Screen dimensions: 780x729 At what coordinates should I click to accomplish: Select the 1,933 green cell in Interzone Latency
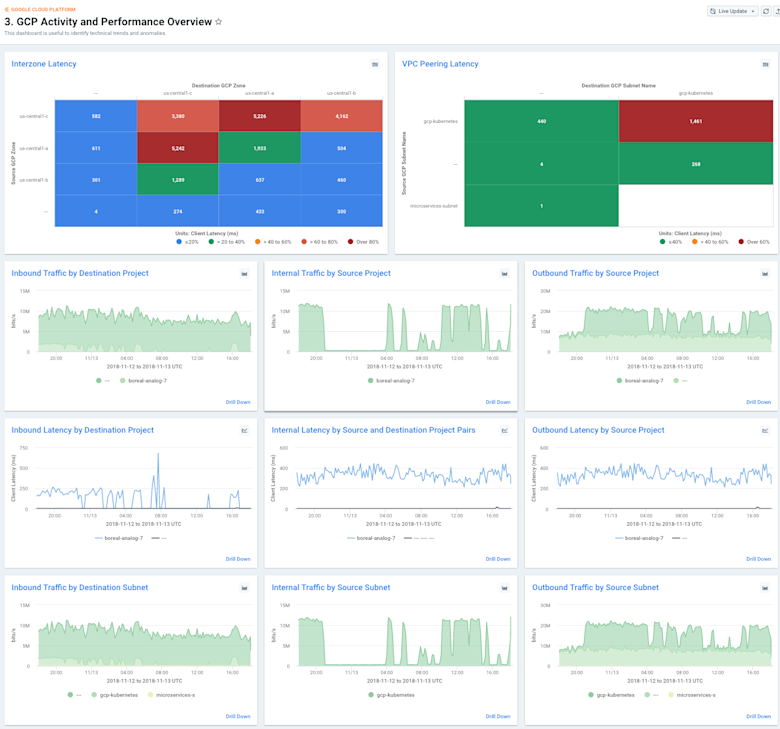click(x=260, y=148)
